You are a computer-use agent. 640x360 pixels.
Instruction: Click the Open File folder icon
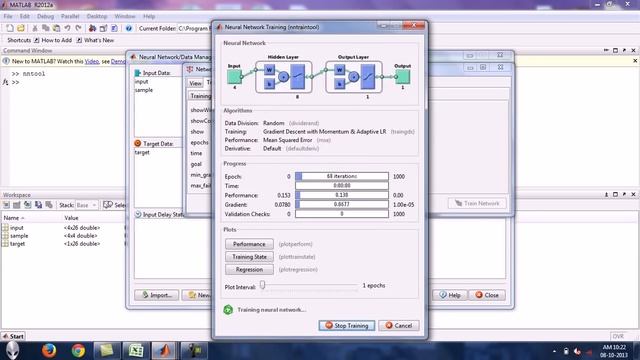point(20,28)
